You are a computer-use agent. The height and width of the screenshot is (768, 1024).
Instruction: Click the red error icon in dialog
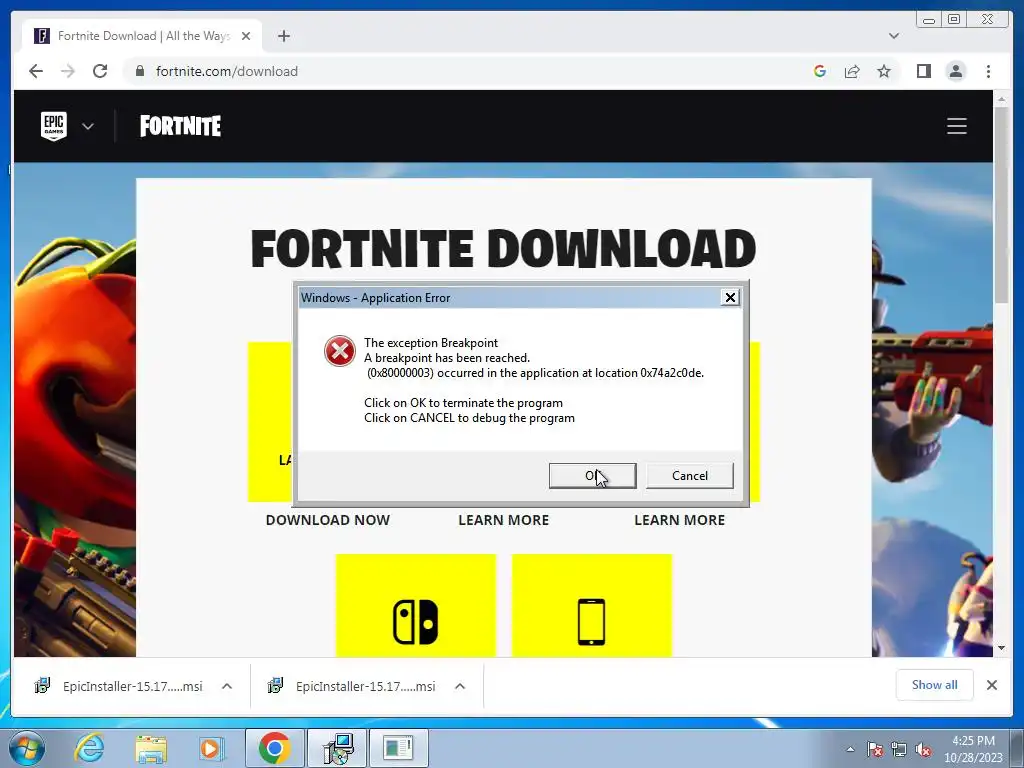(340, 351)
